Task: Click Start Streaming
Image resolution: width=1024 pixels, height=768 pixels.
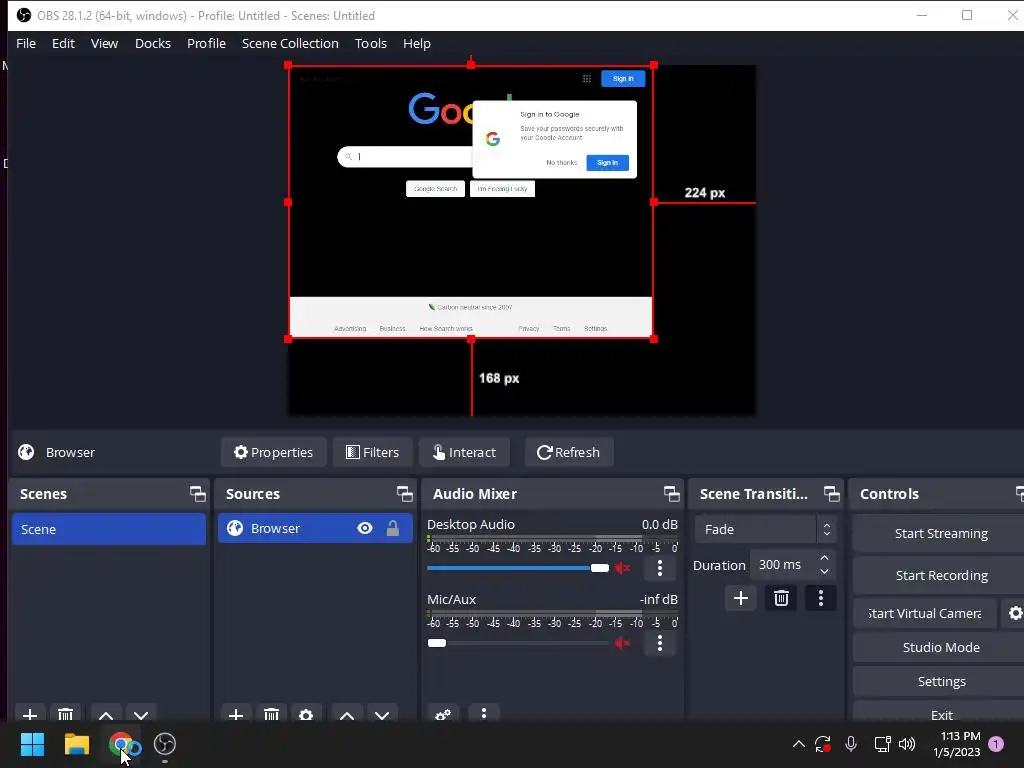Action: click(x=941, y=534)
